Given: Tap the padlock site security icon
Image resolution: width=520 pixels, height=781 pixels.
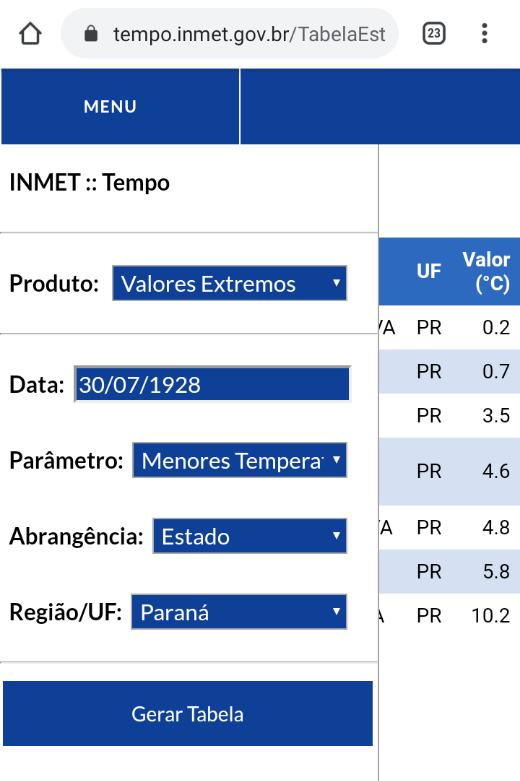Looking at the screenshot, I should (x=91, y=34).
